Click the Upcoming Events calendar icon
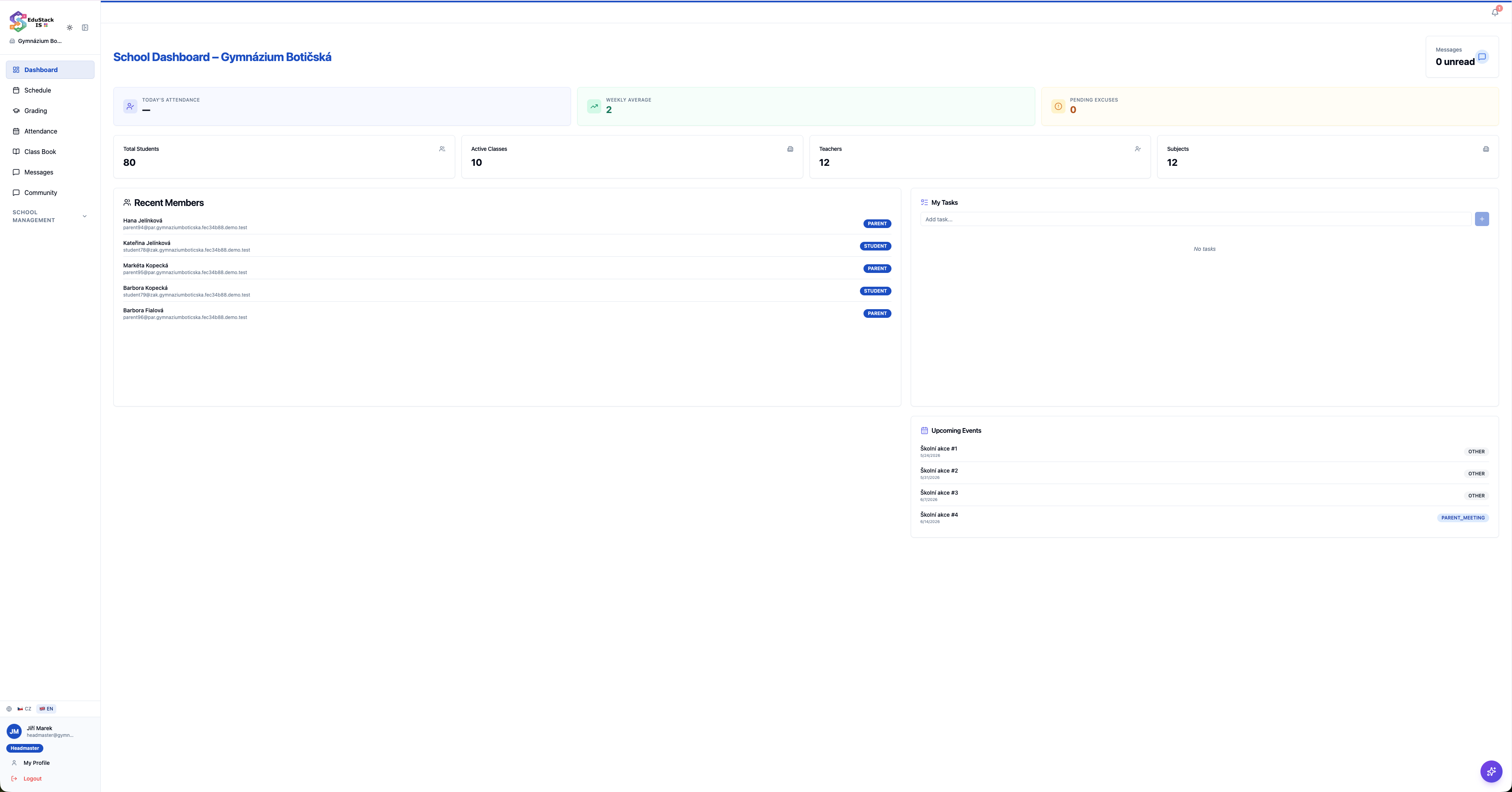The width and height of the screenshot is (1512, 792). point(925,430)
